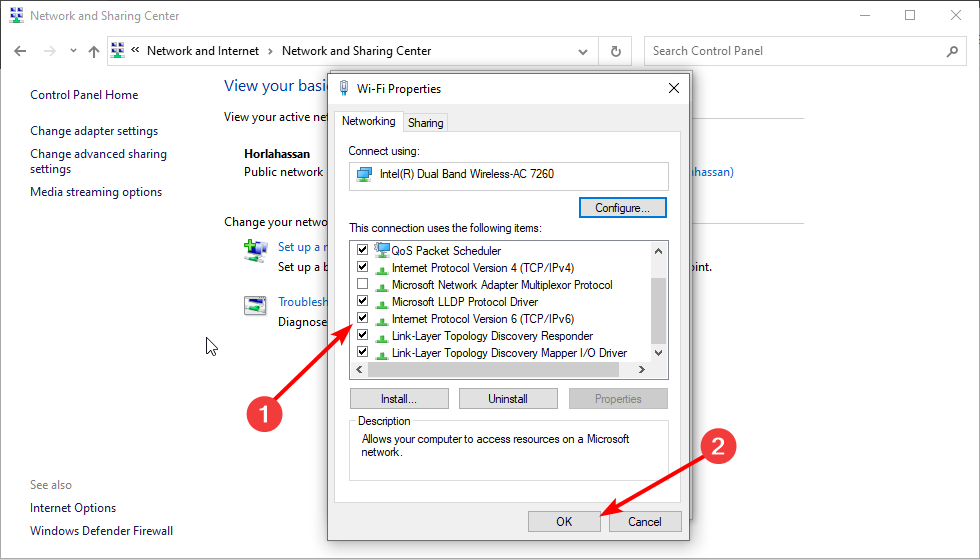Click horizontal scroll right arrow

[642, 370]
